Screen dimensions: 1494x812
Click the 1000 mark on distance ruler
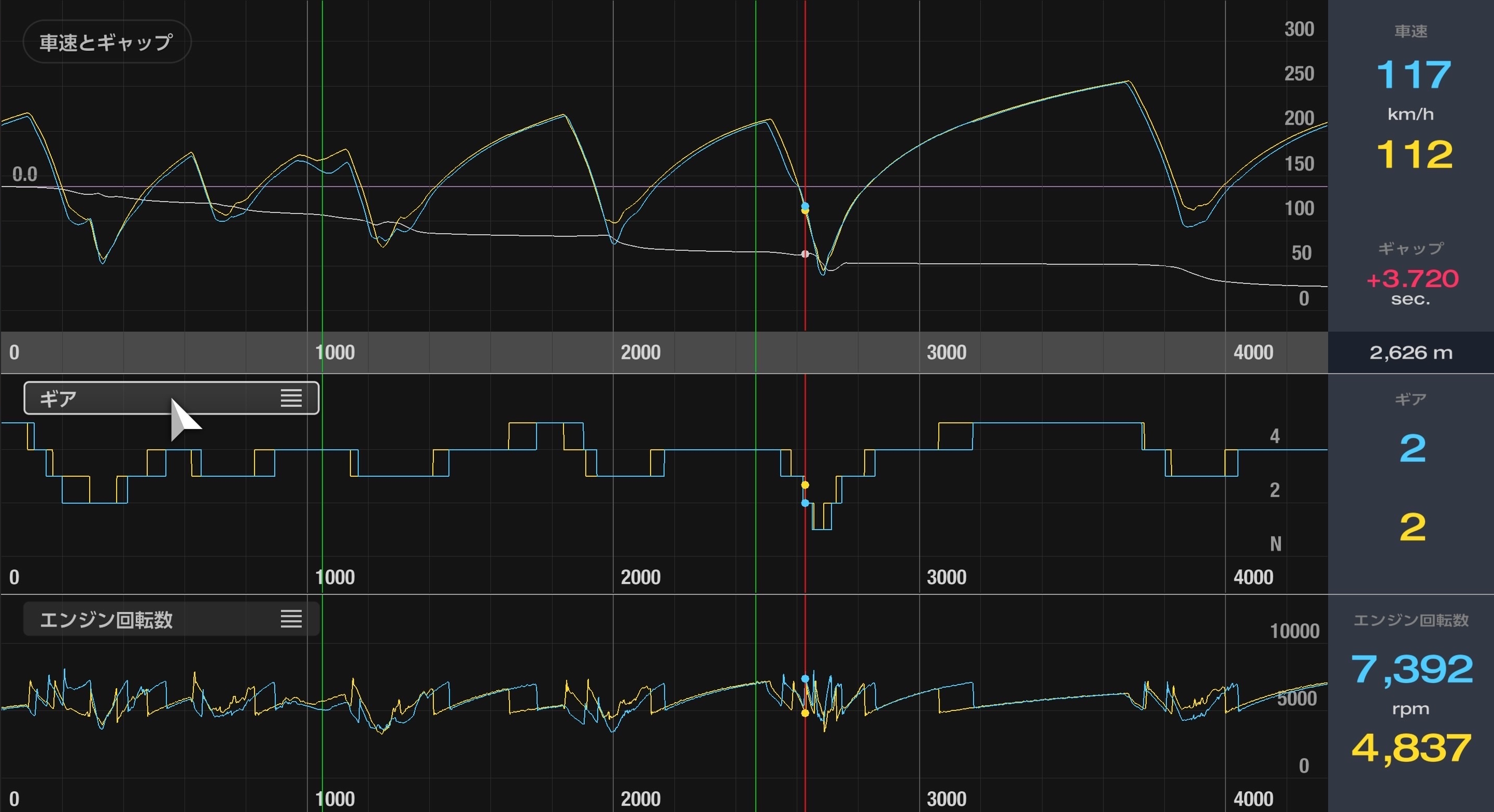pyautogui.click(x=335, y=352)
